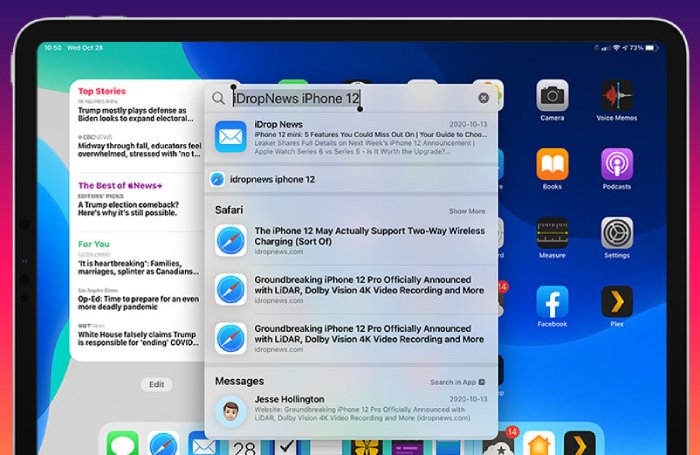This screenshot has height=455, width=700.
Task: Expand Safari results with Show More
Action: [x=467, y=211]
